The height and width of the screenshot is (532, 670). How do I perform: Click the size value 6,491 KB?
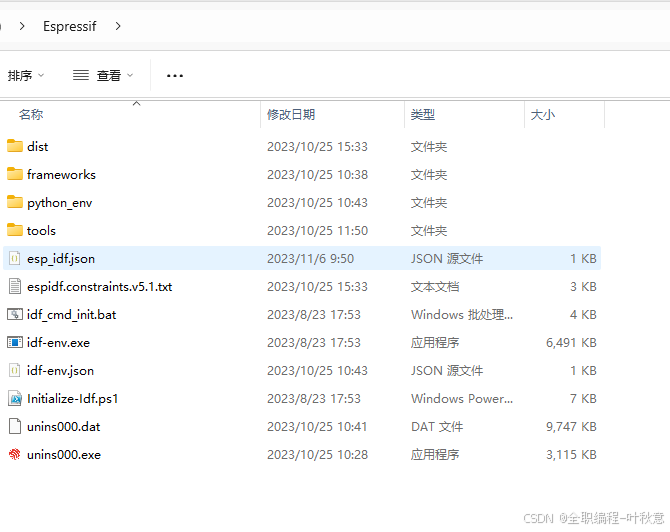[x=571, y=343]
